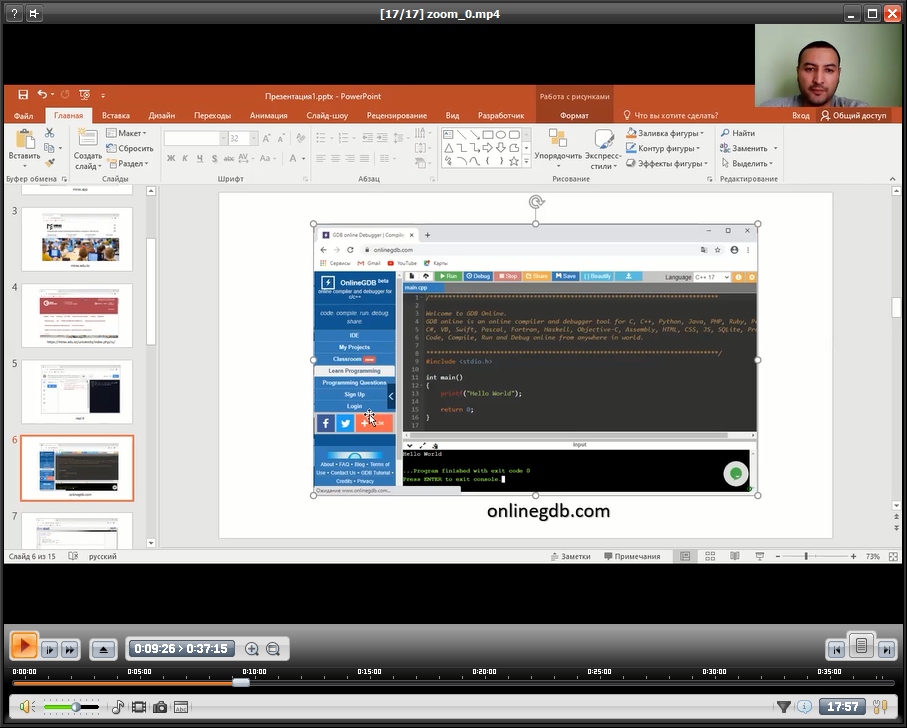Viewport: 907px width, 728px height.
Task: Click the filmstrip video icon
Action: 139,707
